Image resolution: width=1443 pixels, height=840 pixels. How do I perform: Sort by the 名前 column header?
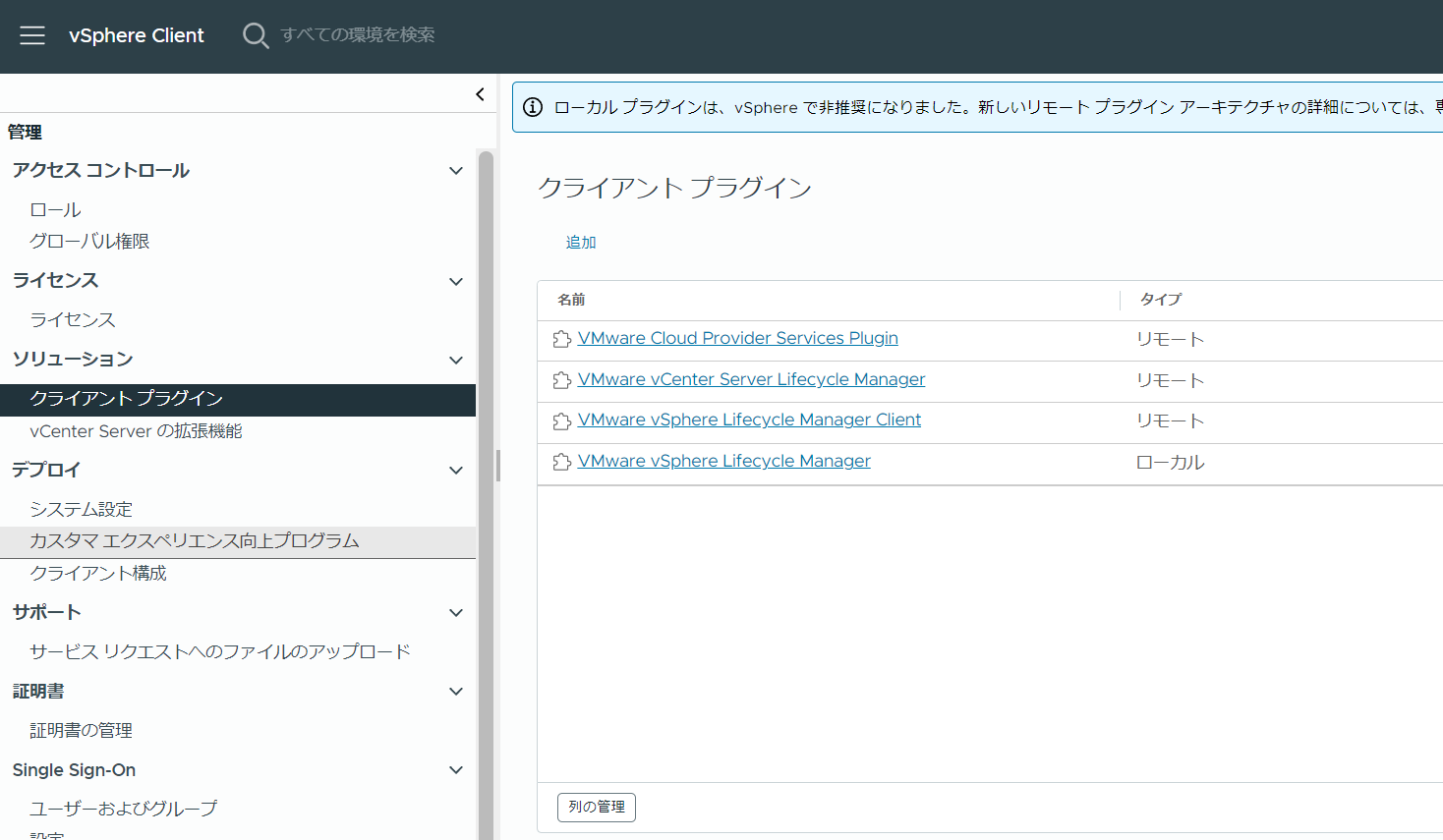[x=571, y=300]
